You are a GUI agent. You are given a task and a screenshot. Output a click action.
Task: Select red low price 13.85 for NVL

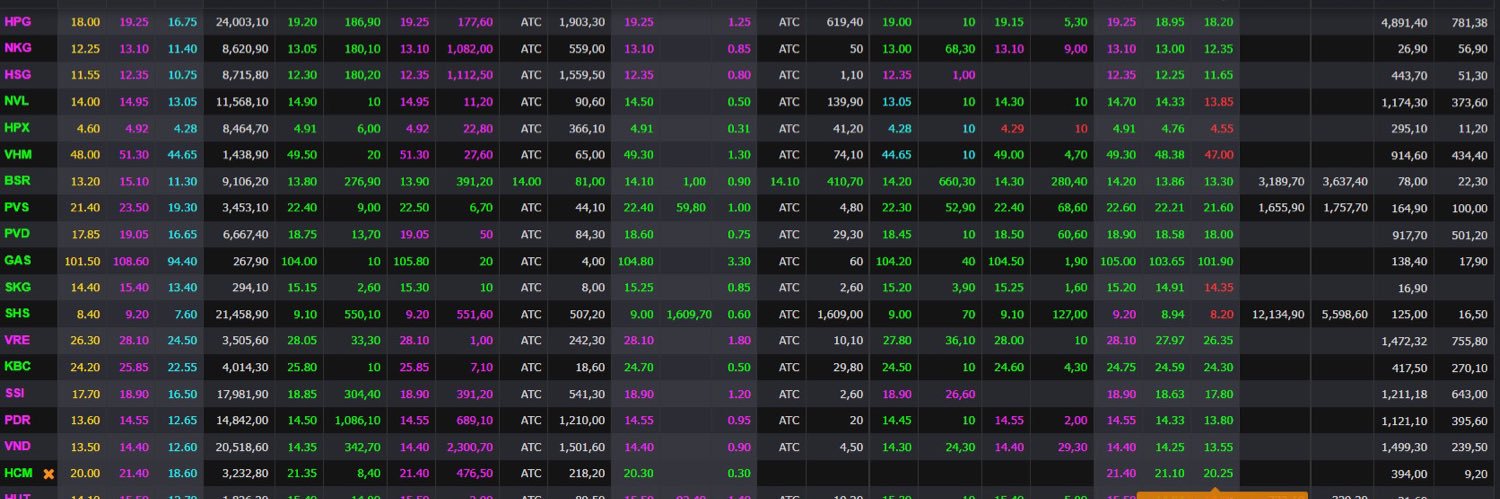tap(1218, 101)
